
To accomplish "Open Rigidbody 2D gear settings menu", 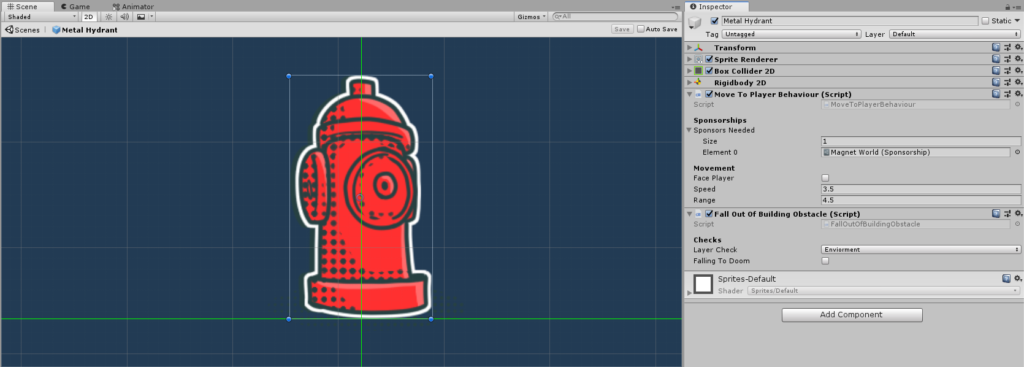I will point(1017,83).
